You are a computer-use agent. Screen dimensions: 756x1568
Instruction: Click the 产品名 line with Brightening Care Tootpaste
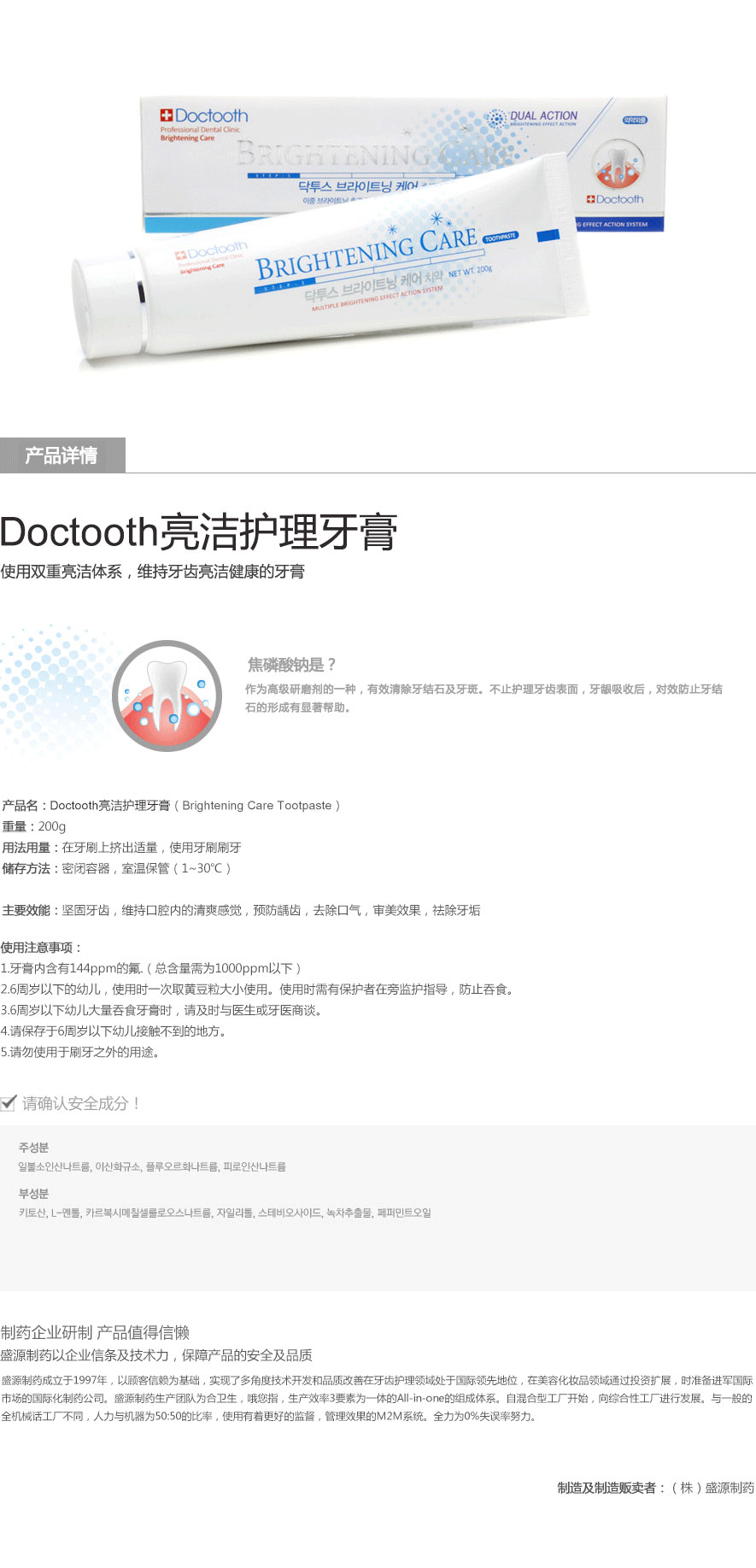(171, 805)
